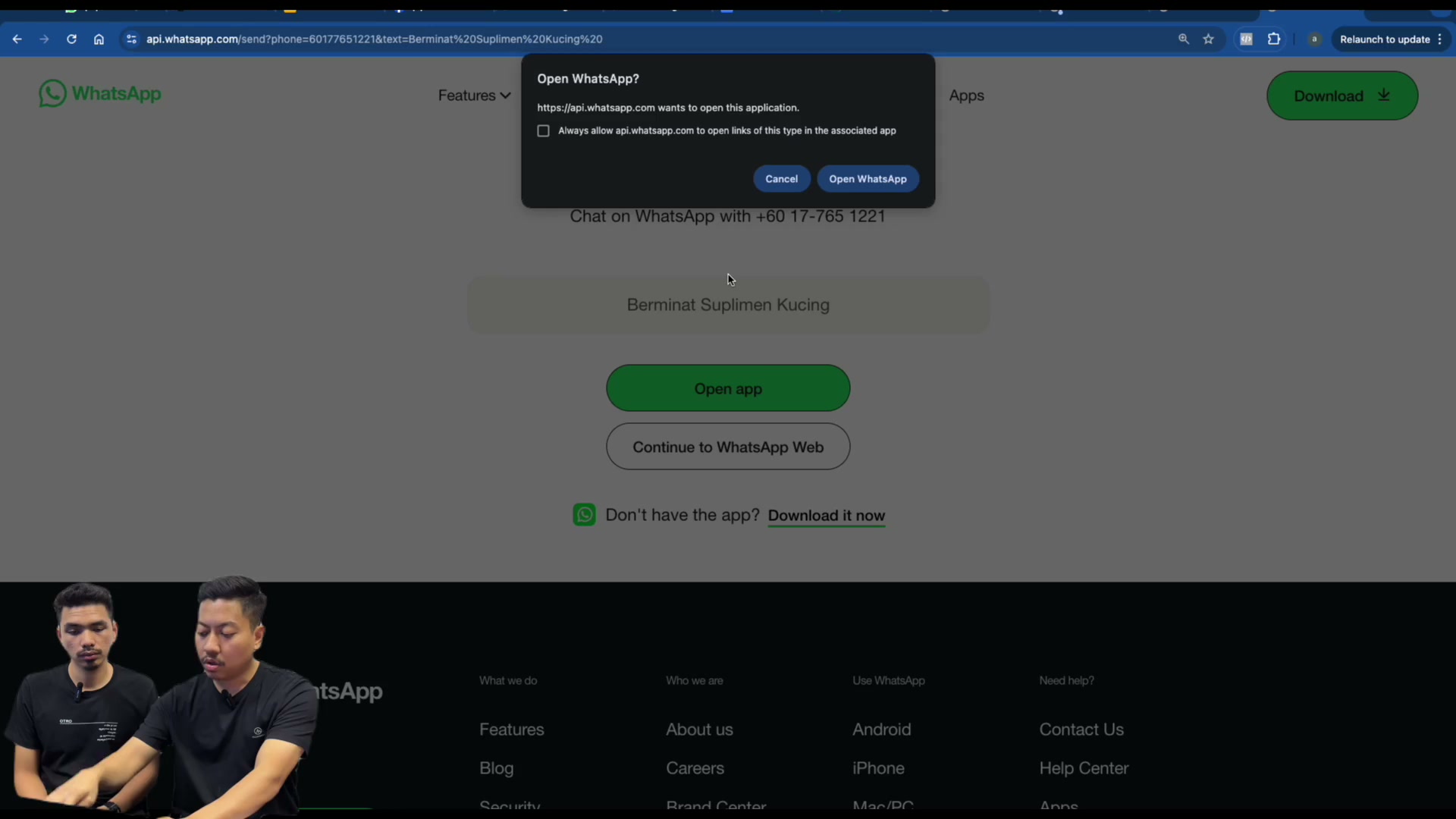This screenshot has width=1456, height=819.
Task: Go back using the browser back arrow
Action: 17,39
